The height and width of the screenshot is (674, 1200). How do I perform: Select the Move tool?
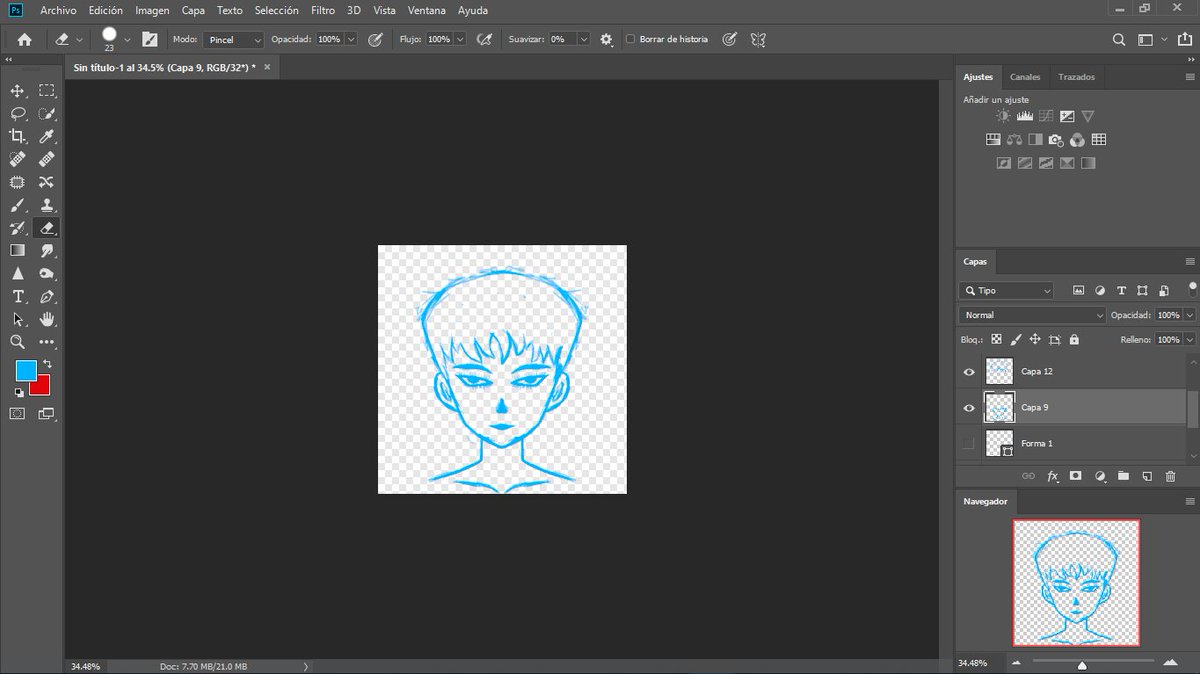[17, 91]
